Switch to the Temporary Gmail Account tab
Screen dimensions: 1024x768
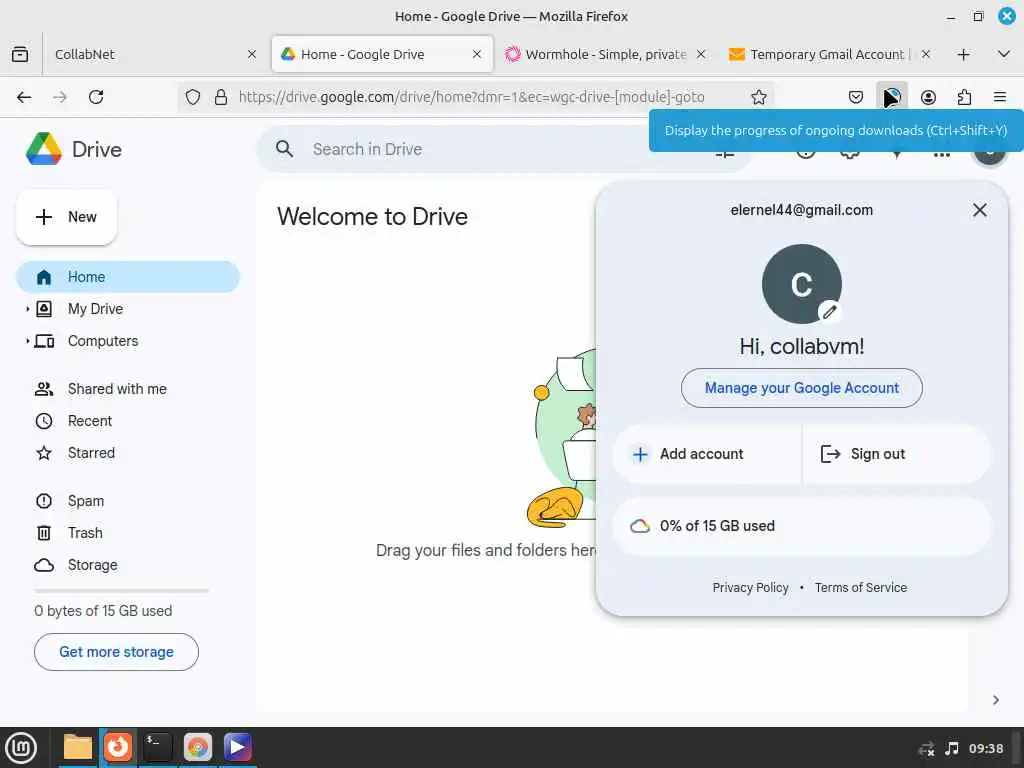point(827,54)
